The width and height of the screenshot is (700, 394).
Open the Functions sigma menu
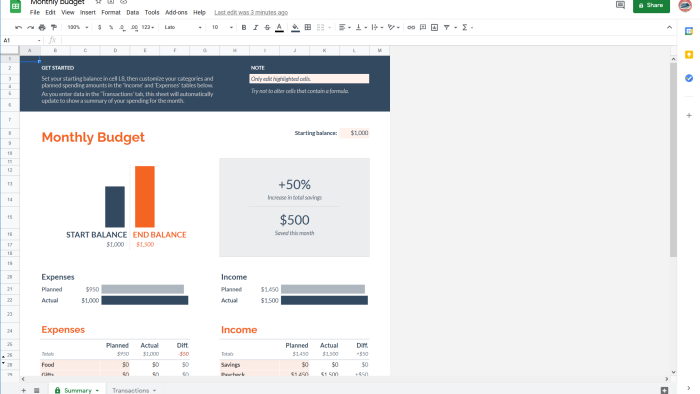click(467, 28)
